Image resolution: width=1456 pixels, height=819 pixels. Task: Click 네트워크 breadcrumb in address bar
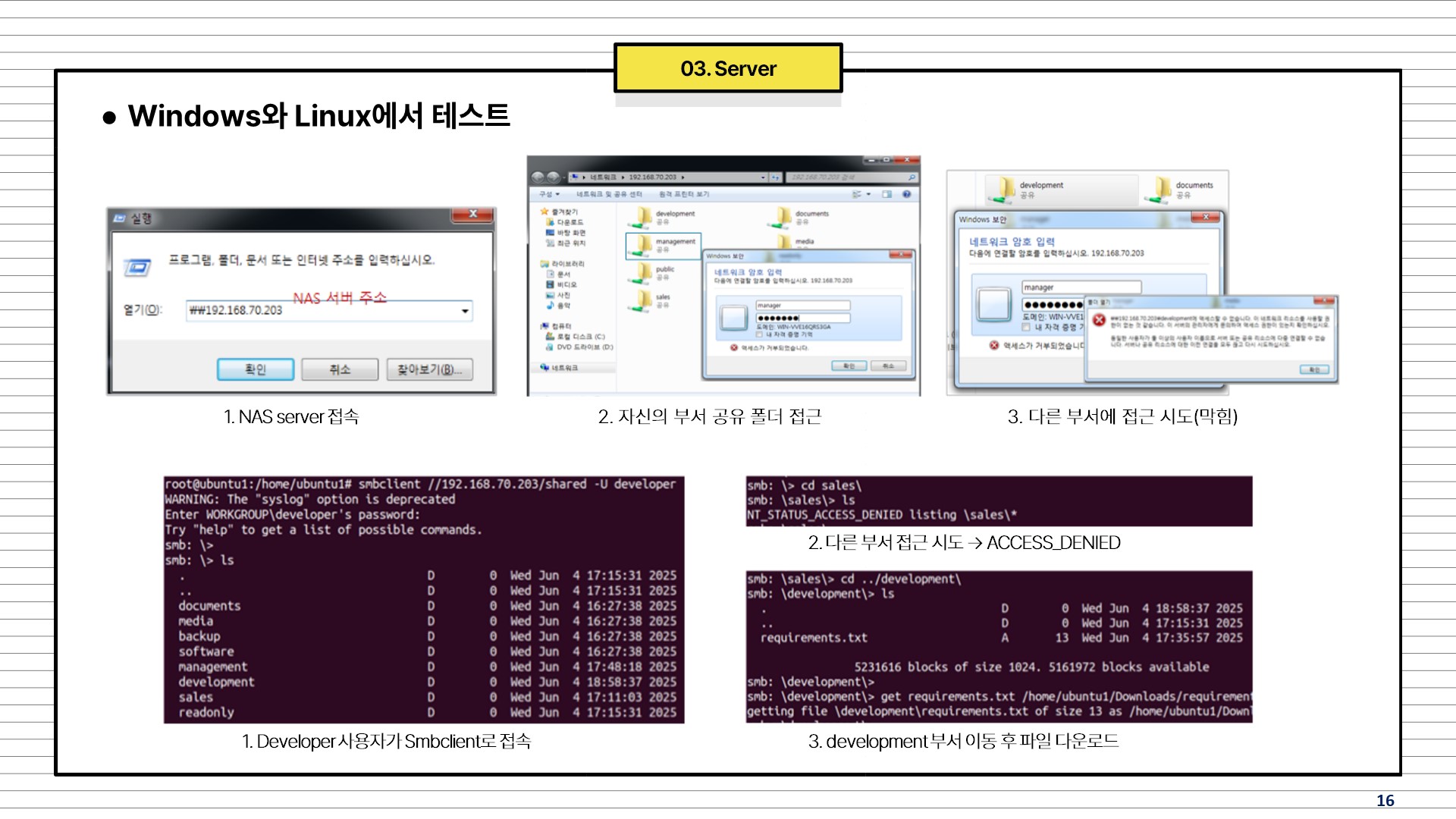(x=603, y=177)
